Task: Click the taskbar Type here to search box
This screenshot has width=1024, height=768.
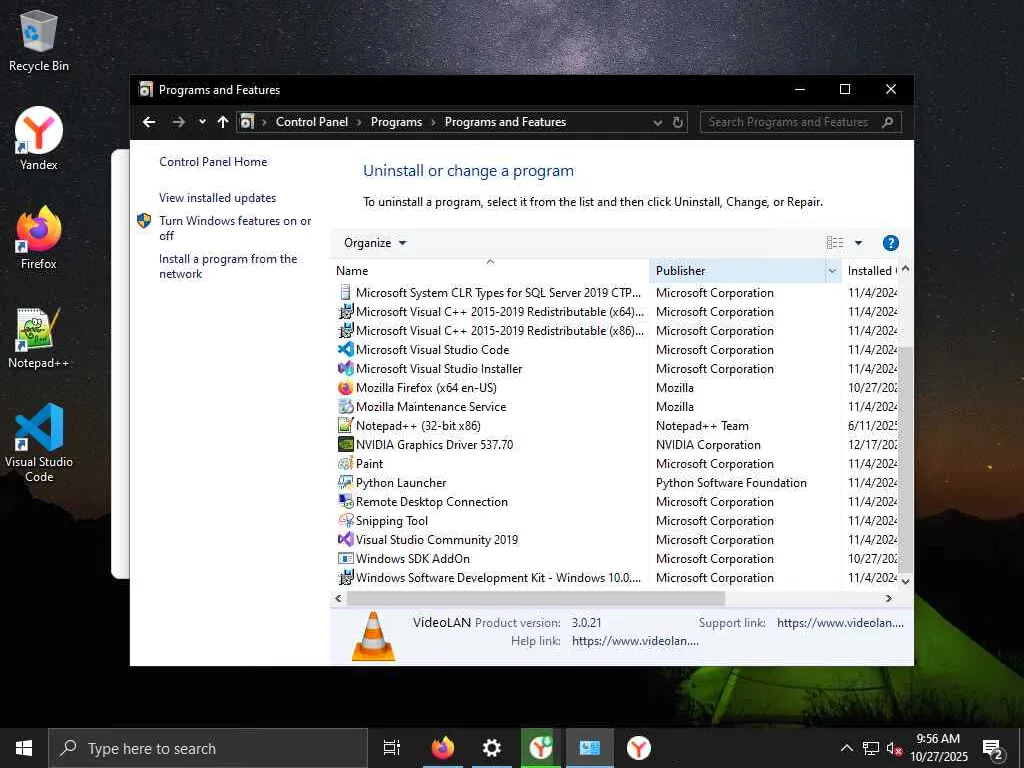Action: point(208,748)
